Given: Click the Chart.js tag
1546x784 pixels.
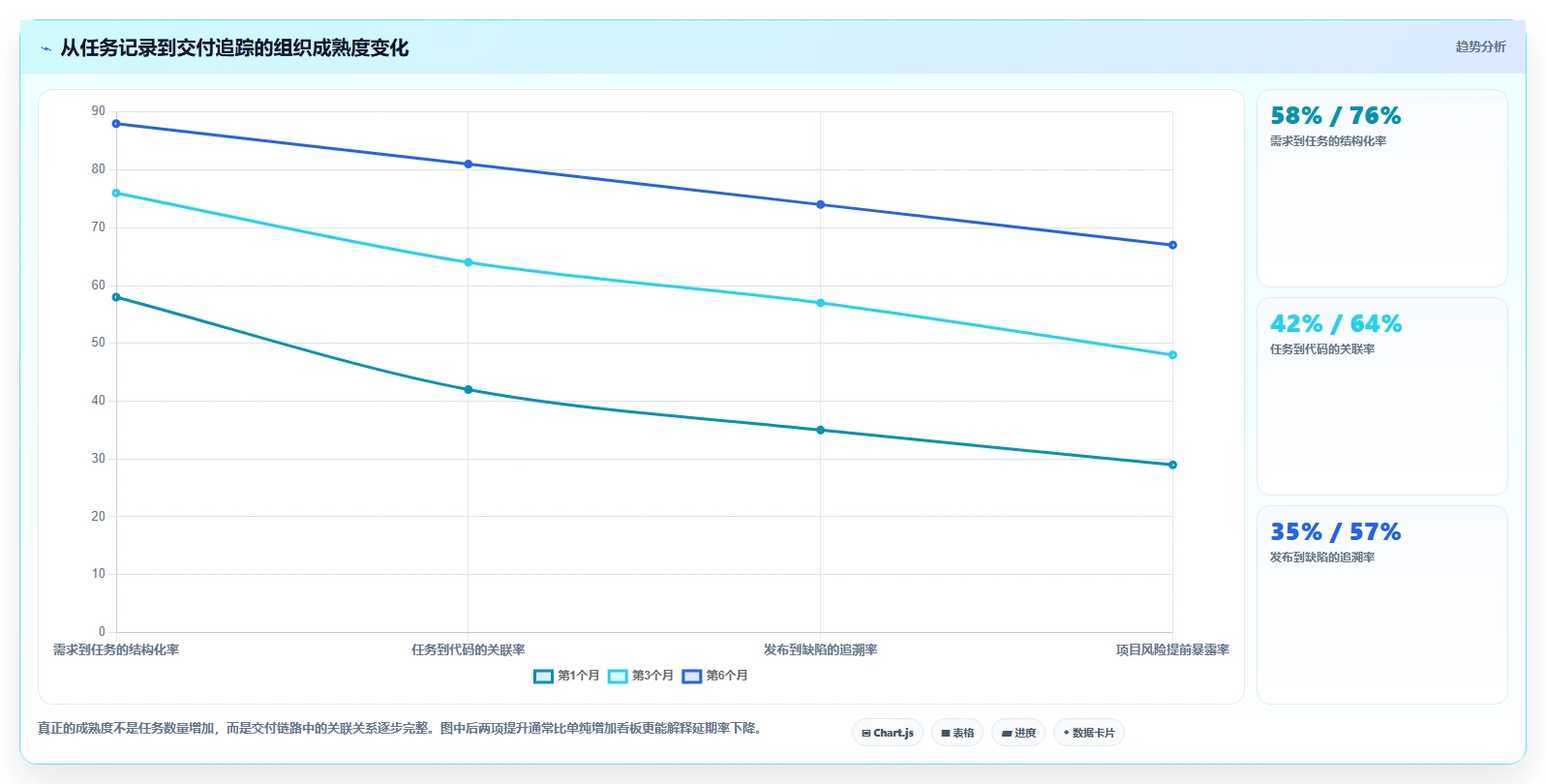Looking at the screenshot, I should pos(888,733).
